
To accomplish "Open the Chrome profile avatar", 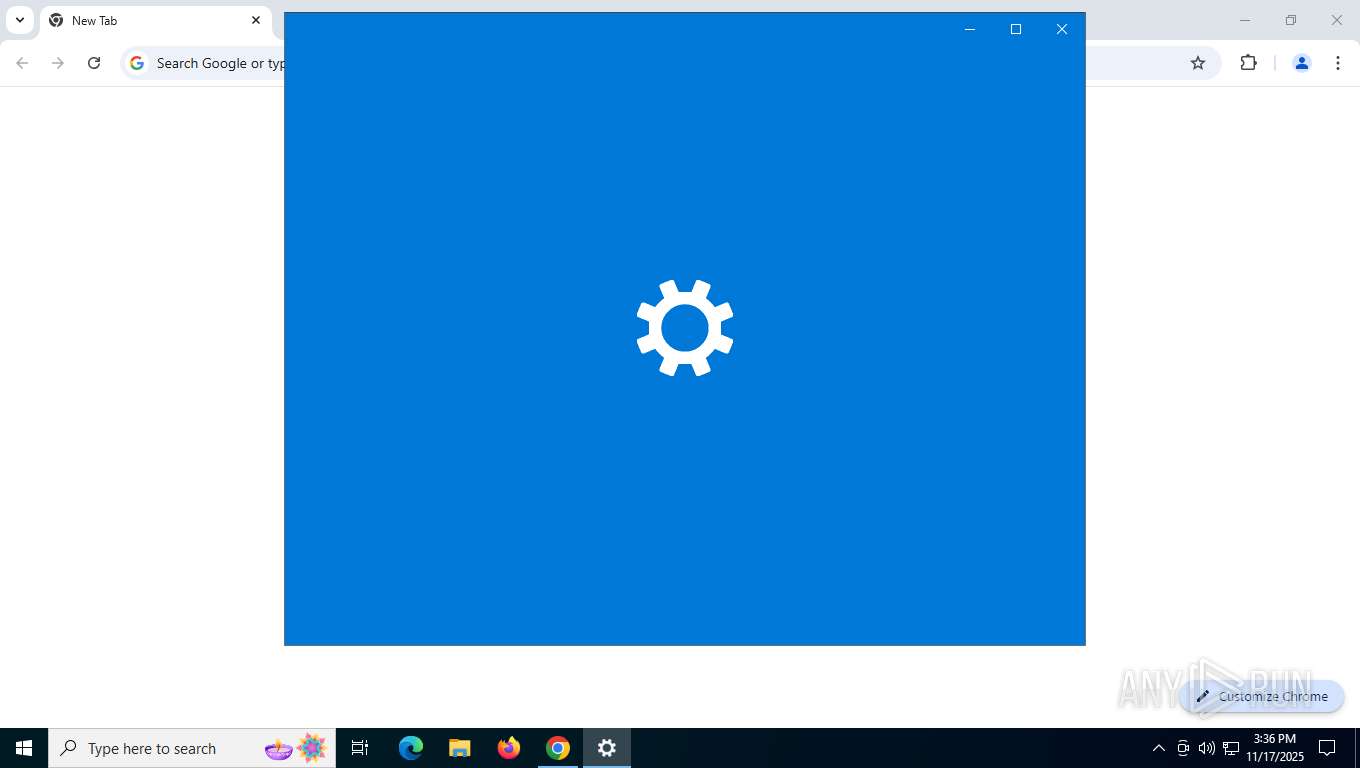I will [x=1302, y=63].
